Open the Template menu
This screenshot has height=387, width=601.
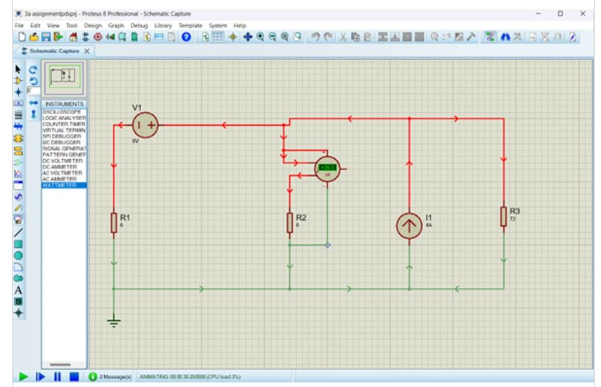tap(190, 25)
